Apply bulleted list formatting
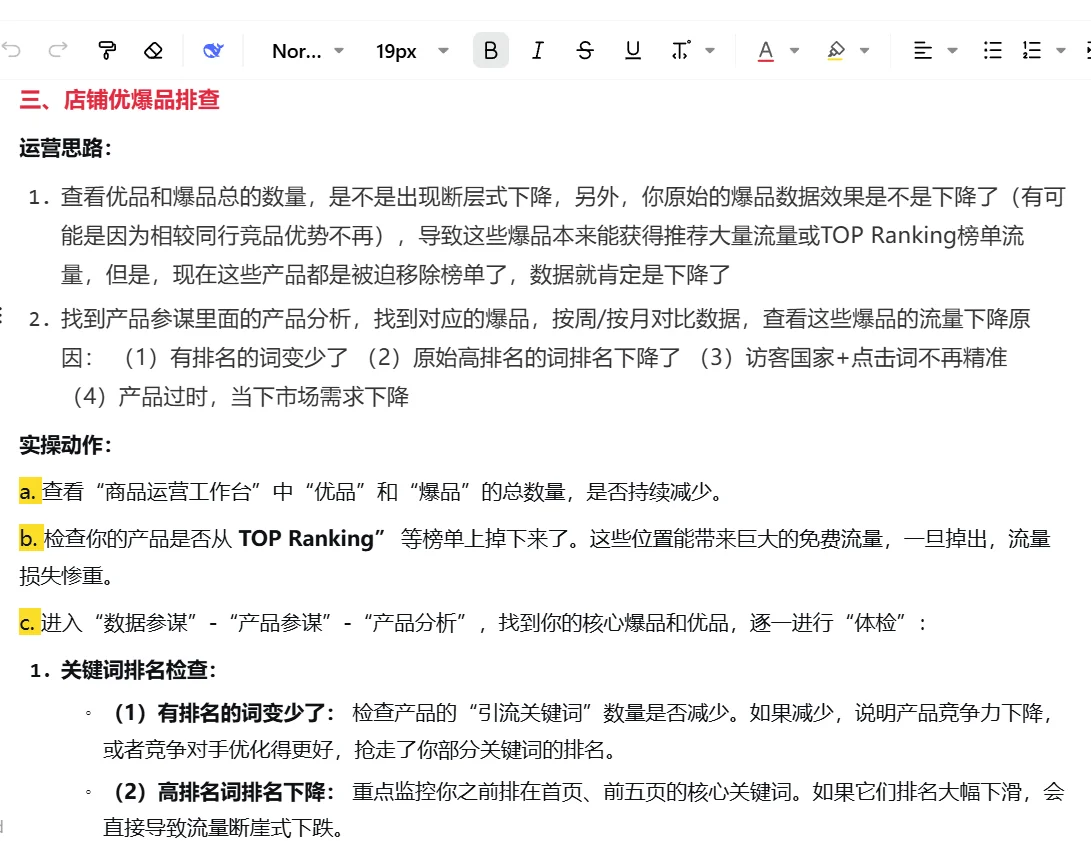 (993, 50)
